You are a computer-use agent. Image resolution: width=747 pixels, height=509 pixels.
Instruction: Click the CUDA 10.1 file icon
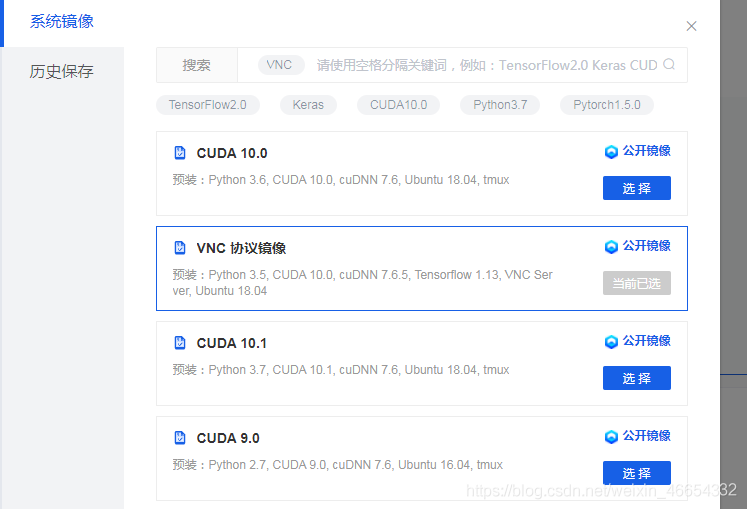(180, 342)
